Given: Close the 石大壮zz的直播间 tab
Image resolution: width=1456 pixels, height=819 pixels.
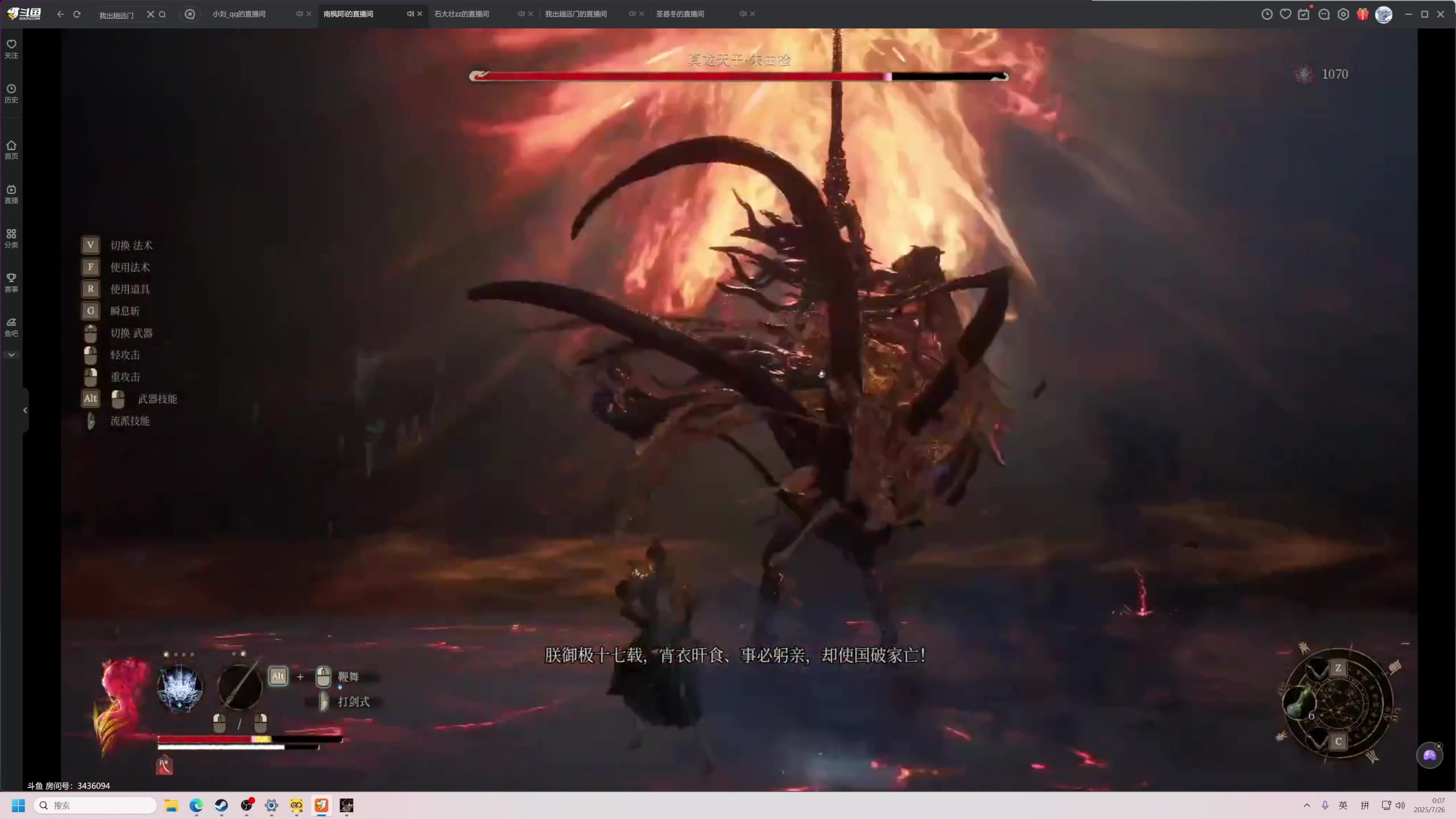Looking at the screenshot, I should [x=531, y=14].
